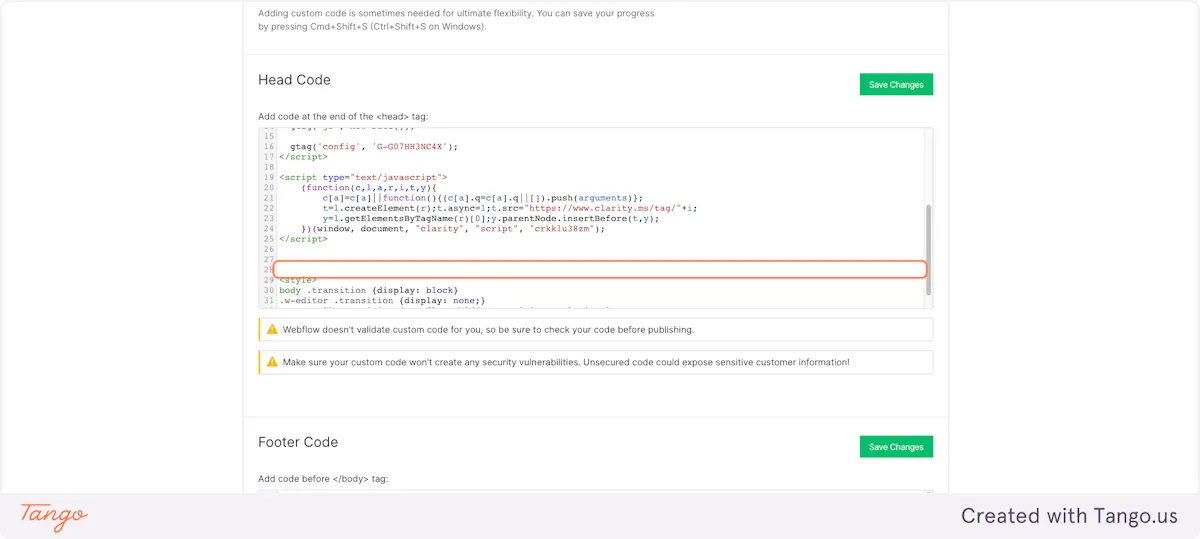
Task: Place cursor on the gtag('config' line
Action: [374, 146]
